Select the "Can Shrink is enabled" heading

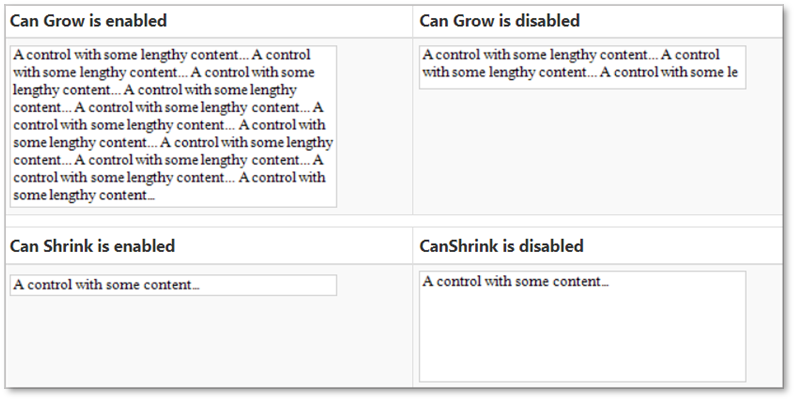coord(92,246)
